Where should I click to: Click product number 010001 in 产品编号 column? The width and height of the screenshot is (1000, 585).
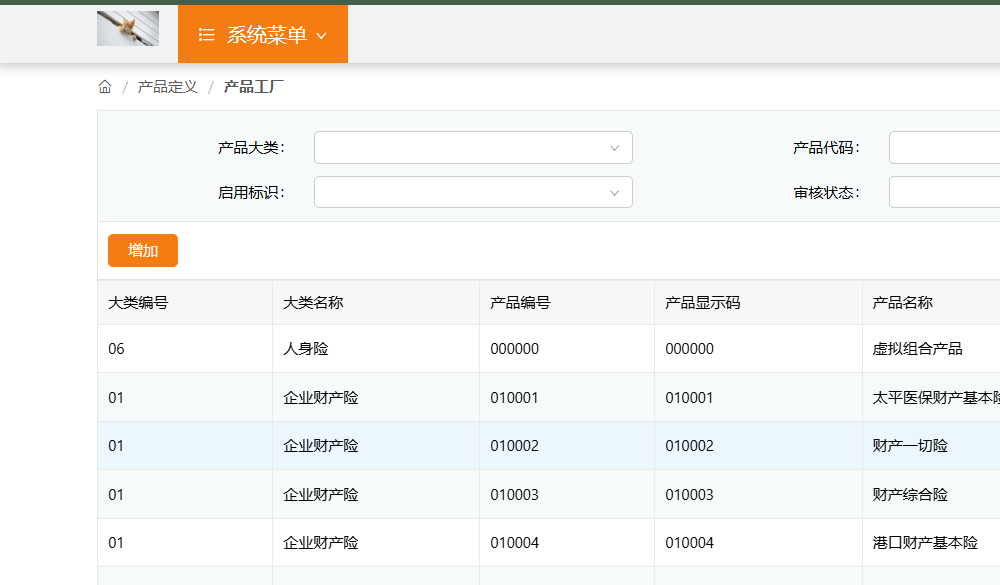pos(515,398)
